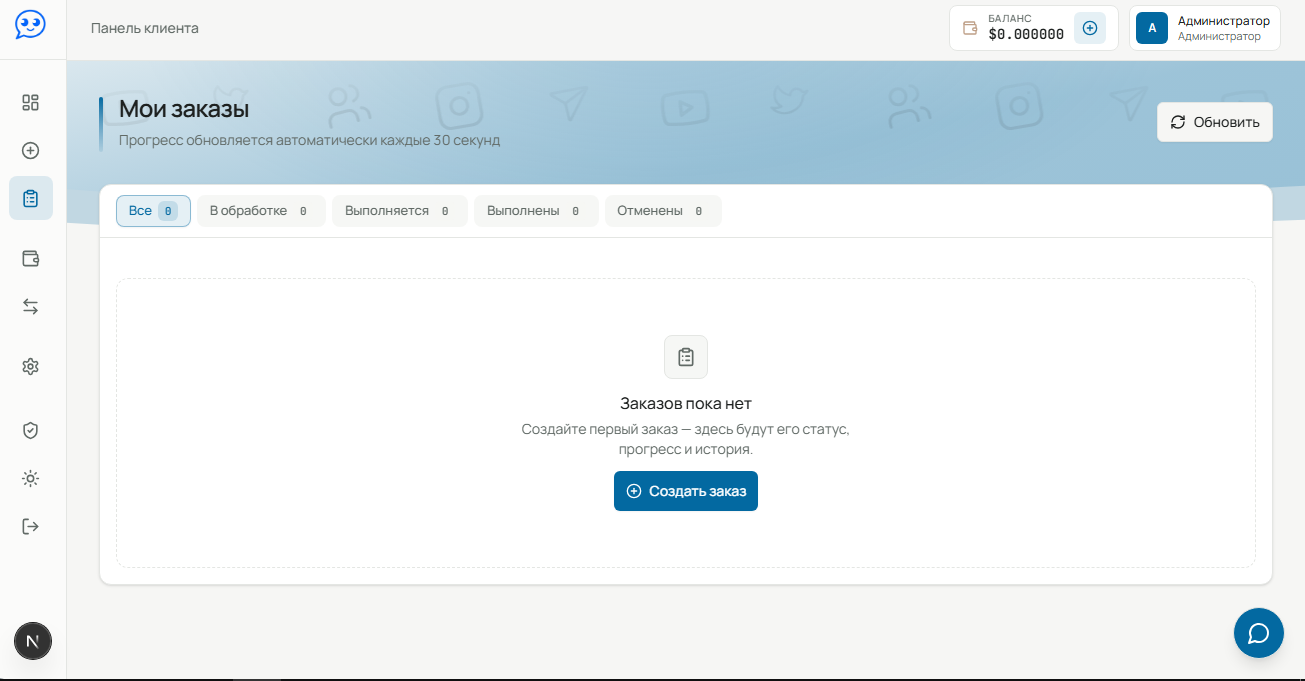Open the Администратор profile menu

coord(1205,28)
